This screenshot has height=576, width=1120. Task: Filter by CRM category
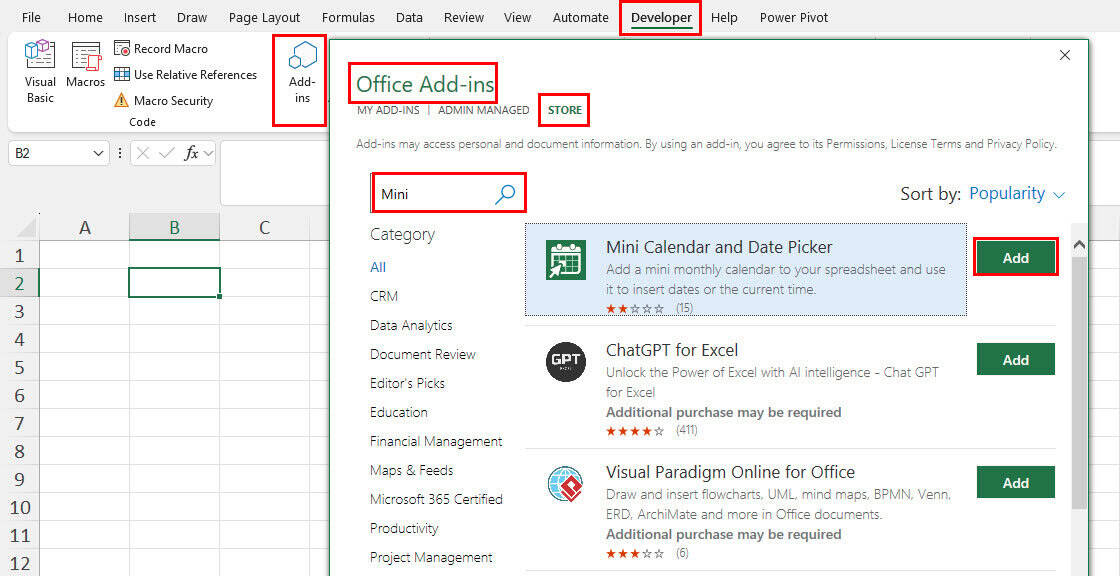pyautogui.click(x=384, y=296)
